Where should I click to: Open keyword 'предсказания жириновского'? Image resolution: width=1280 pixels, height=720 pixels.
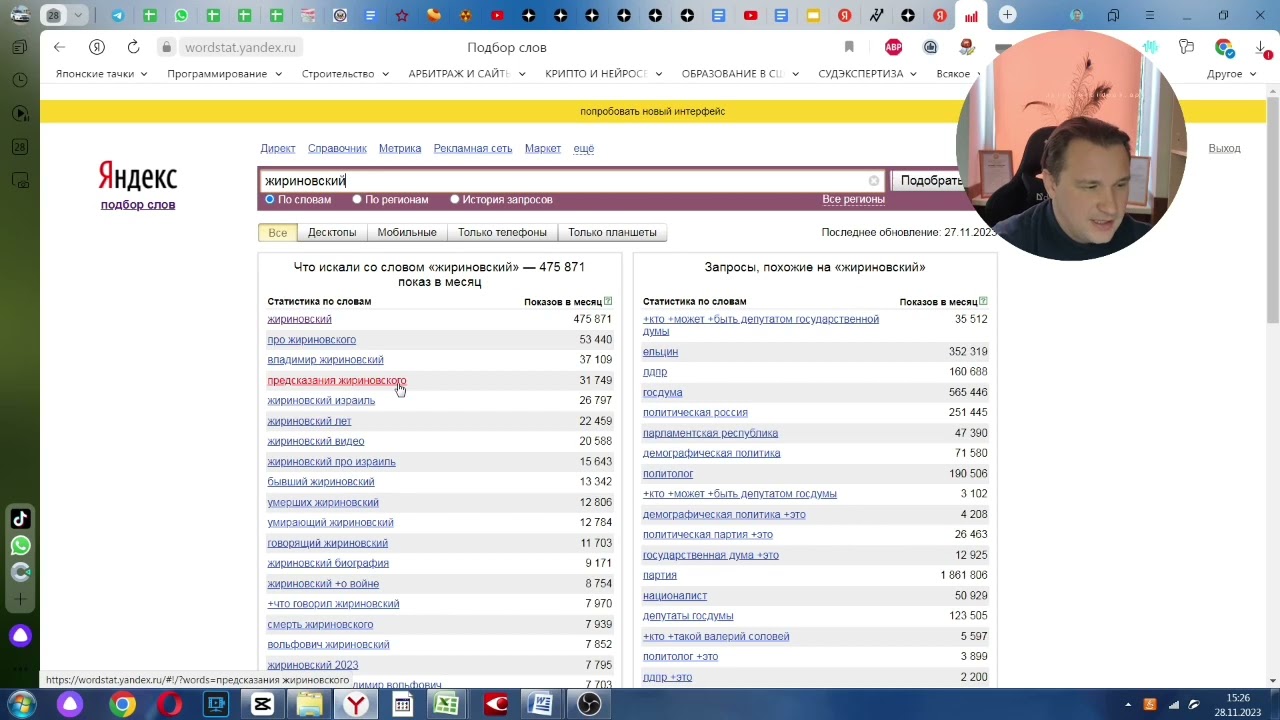pos(336,380)
